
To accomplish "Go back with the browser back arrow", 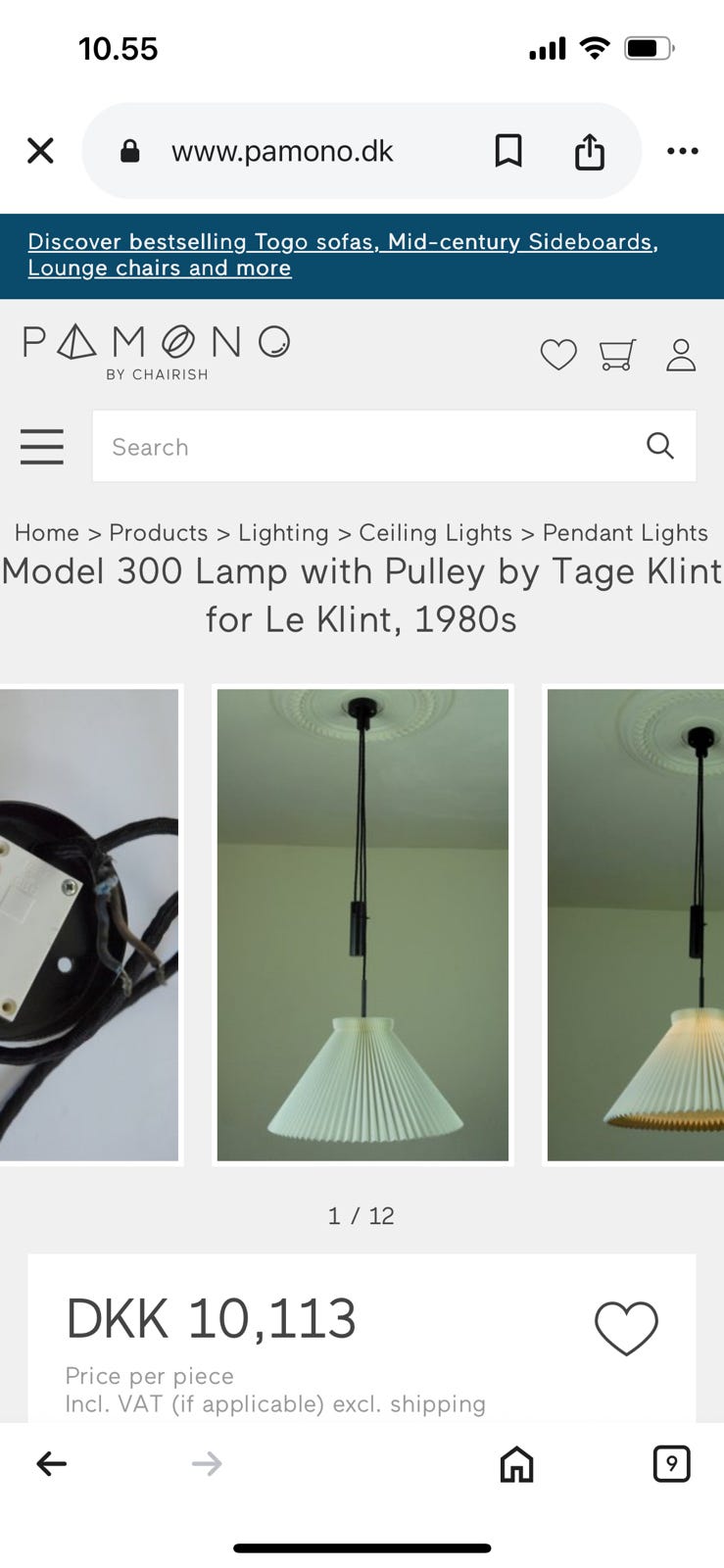I will coord(51,1464).
